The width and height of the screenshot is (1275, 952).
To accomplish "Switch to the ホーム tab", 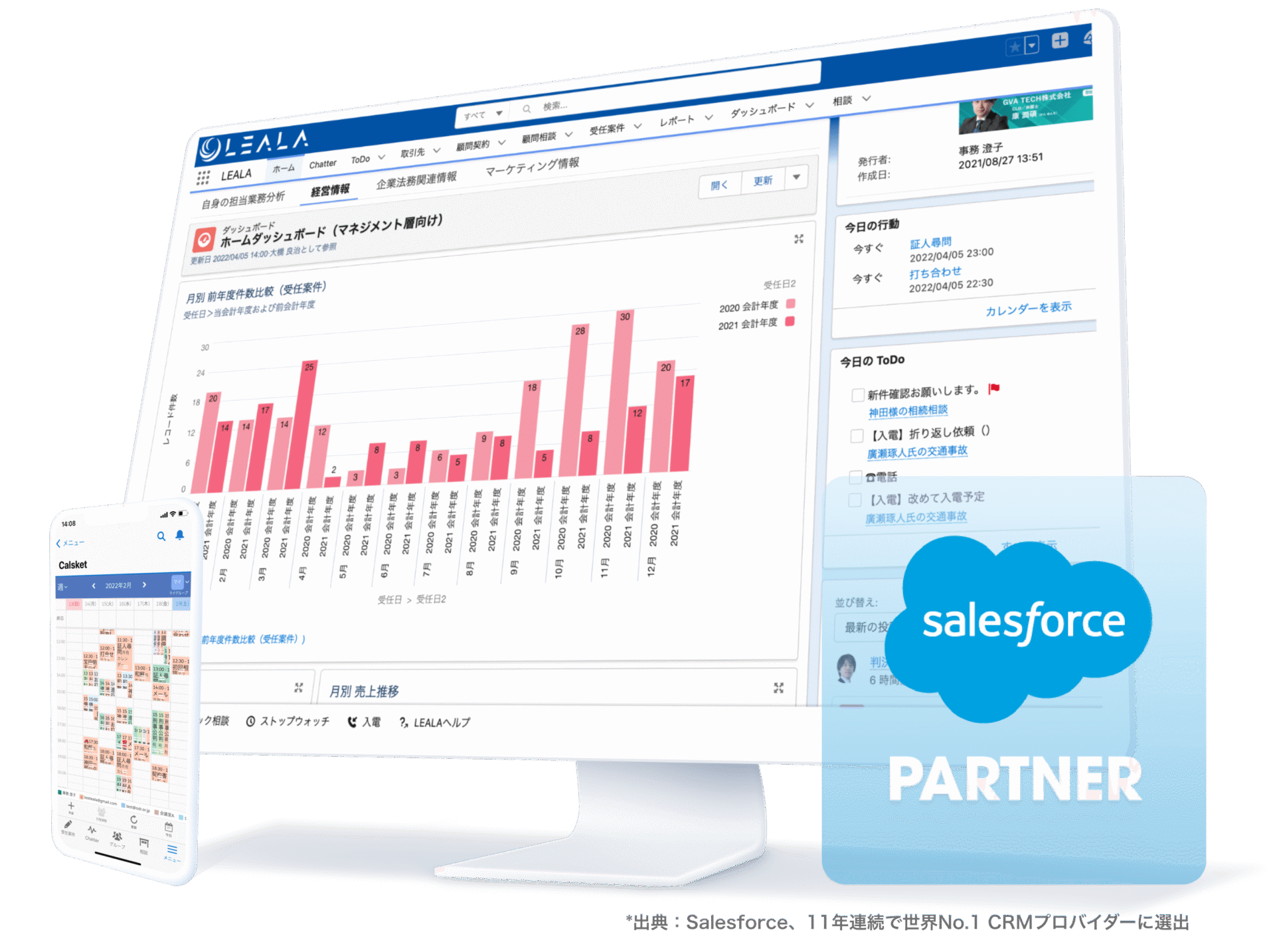I will [284, 169].
